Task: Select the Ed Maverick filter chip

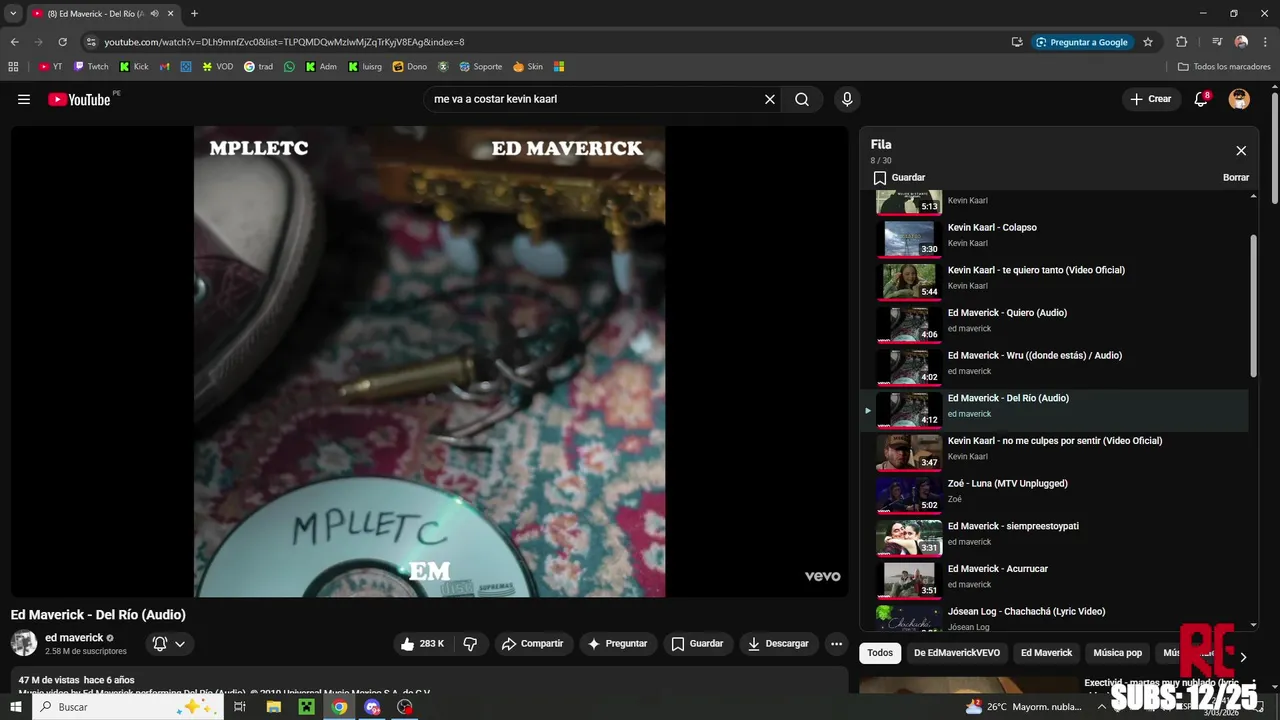Action: coord(1046,653)
